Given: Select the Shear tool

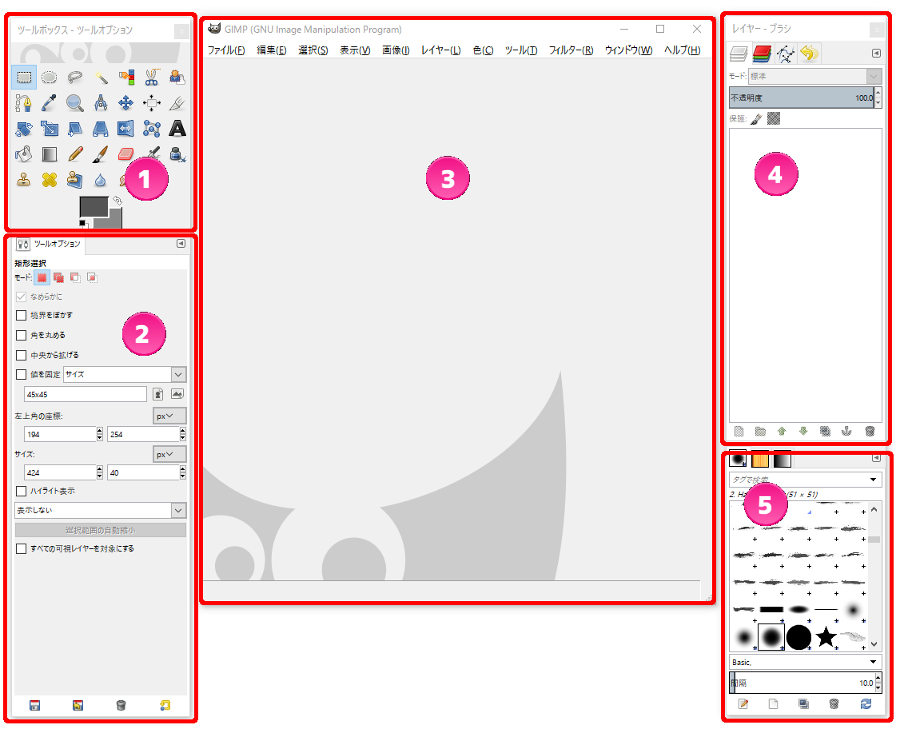Looking at the screenshot, I should click(x=75, y=129).
